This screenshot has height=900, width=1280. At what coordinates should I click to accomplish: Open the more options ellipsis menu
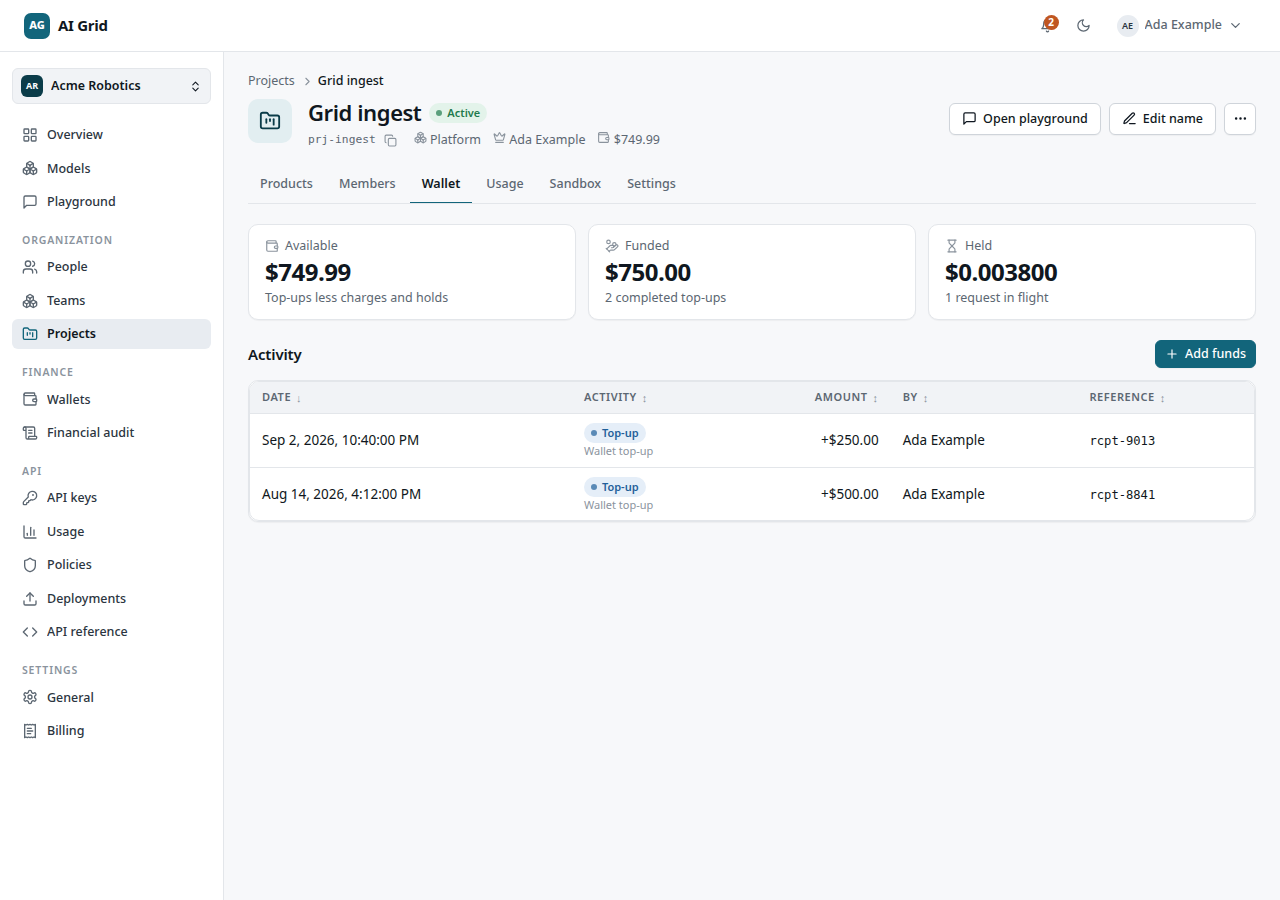[x=1240, y=118]
